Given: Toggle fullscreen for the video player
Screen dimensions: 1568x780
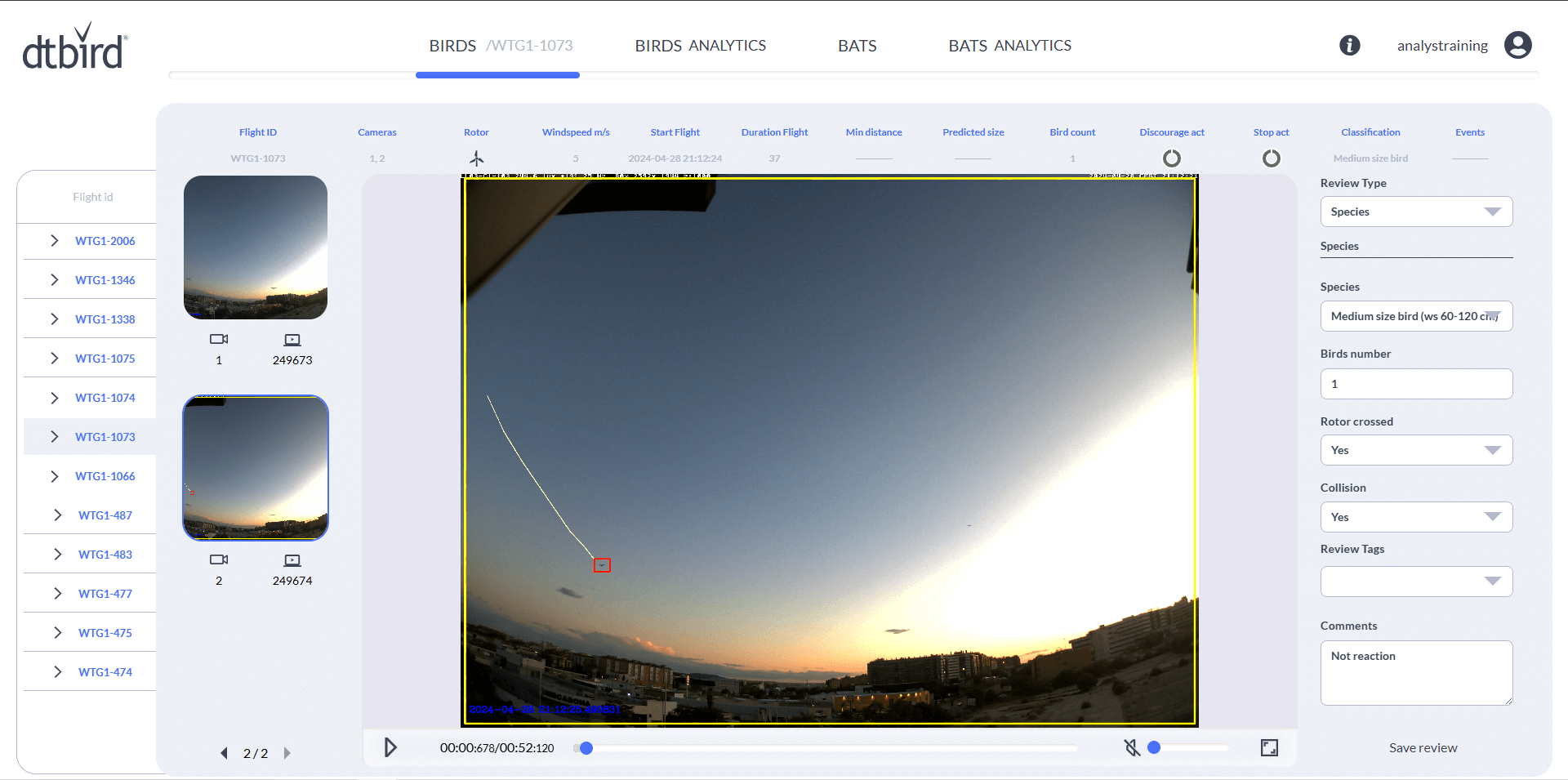Looking at the screenshot, I should pyautogui.click(x=1269, y=747).
